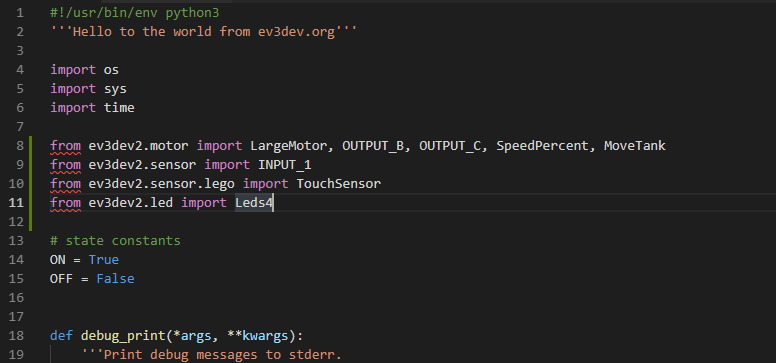Click line number 11 in the gutter
Viewport: 776px width, 363px height.
tap(16, 203)
